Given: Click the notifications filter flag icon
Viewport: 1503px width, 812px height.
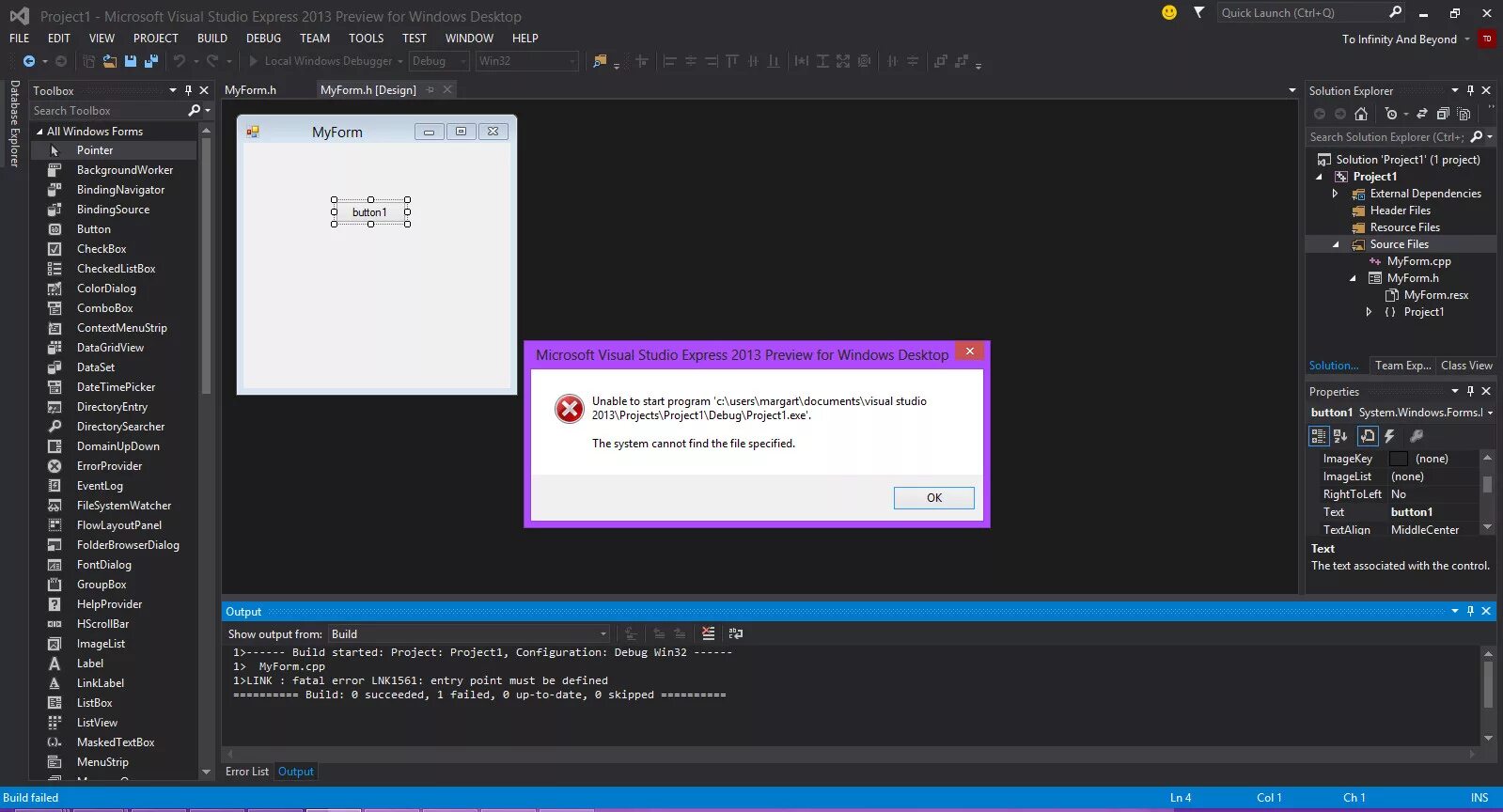Looking at the screenshot, I should click(1198, 12).
